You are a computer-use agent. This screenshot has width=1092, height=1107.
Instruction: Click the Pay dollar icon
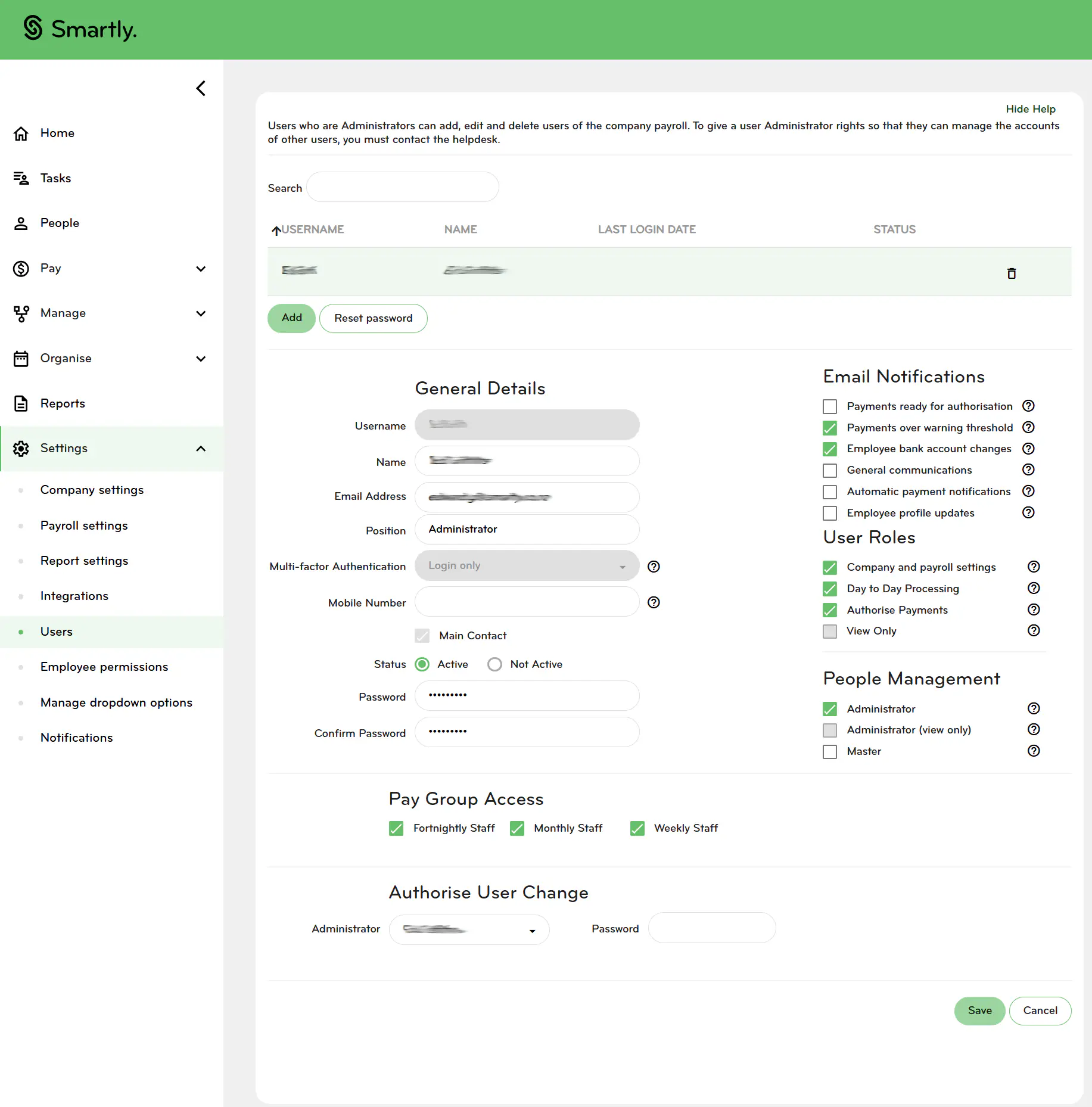pyautogui.click(x=21, y=268)
